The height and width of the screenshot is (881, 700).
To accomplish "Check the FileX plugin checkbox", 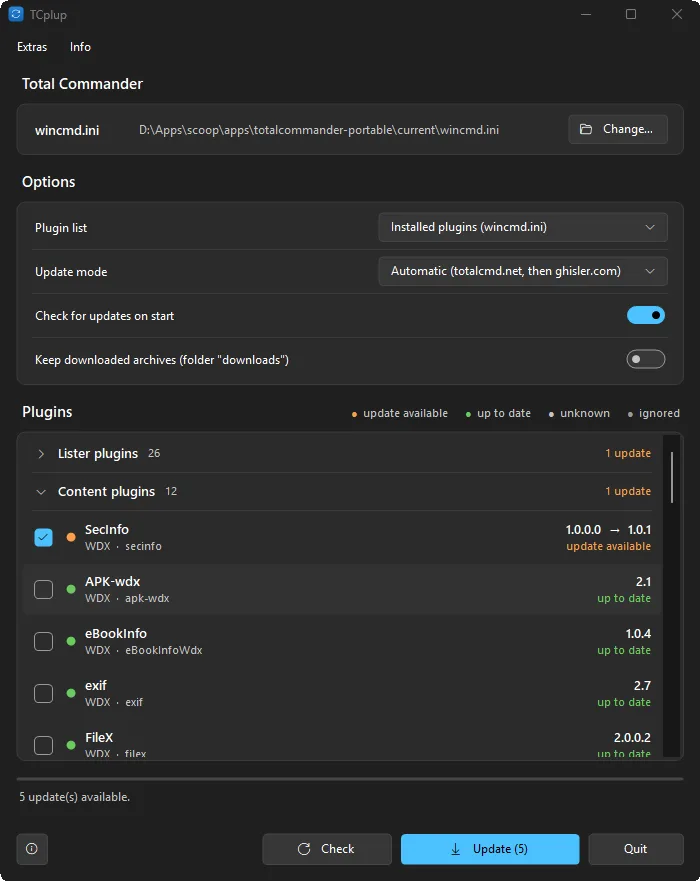I will coord(43,745).
